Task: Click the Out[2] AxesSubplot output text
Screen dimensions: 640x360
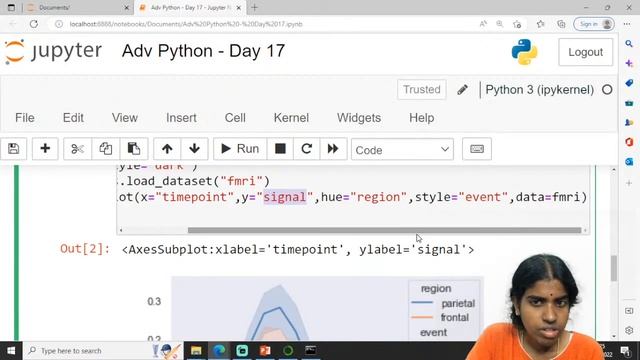Action: pyautogui.click(x=298, y=249)
